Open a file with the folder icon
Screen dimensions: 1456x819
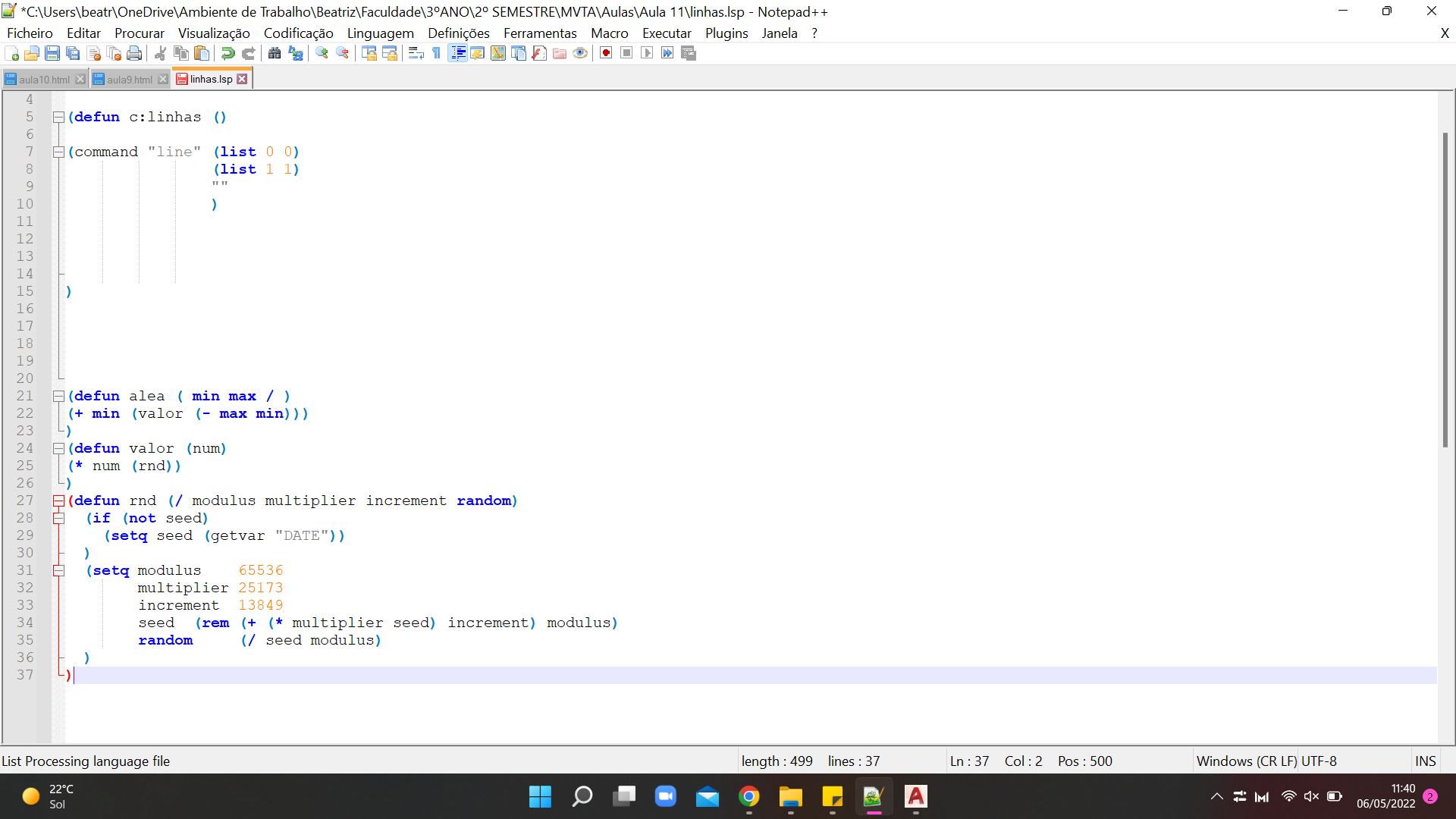pyautogui.click(x=32, y=53)
